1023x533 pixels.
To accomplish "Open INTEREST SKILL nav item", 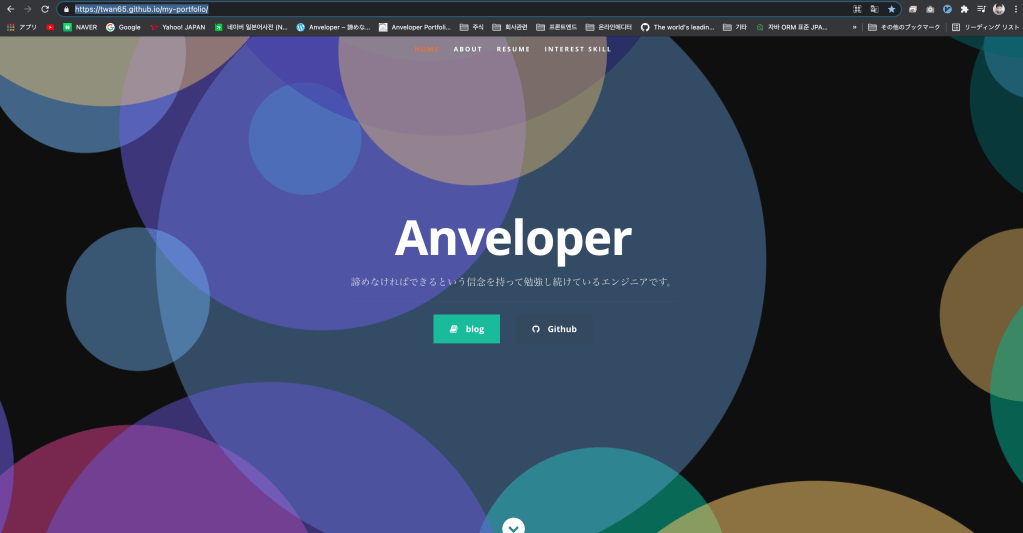I will [x=577, y=49].
